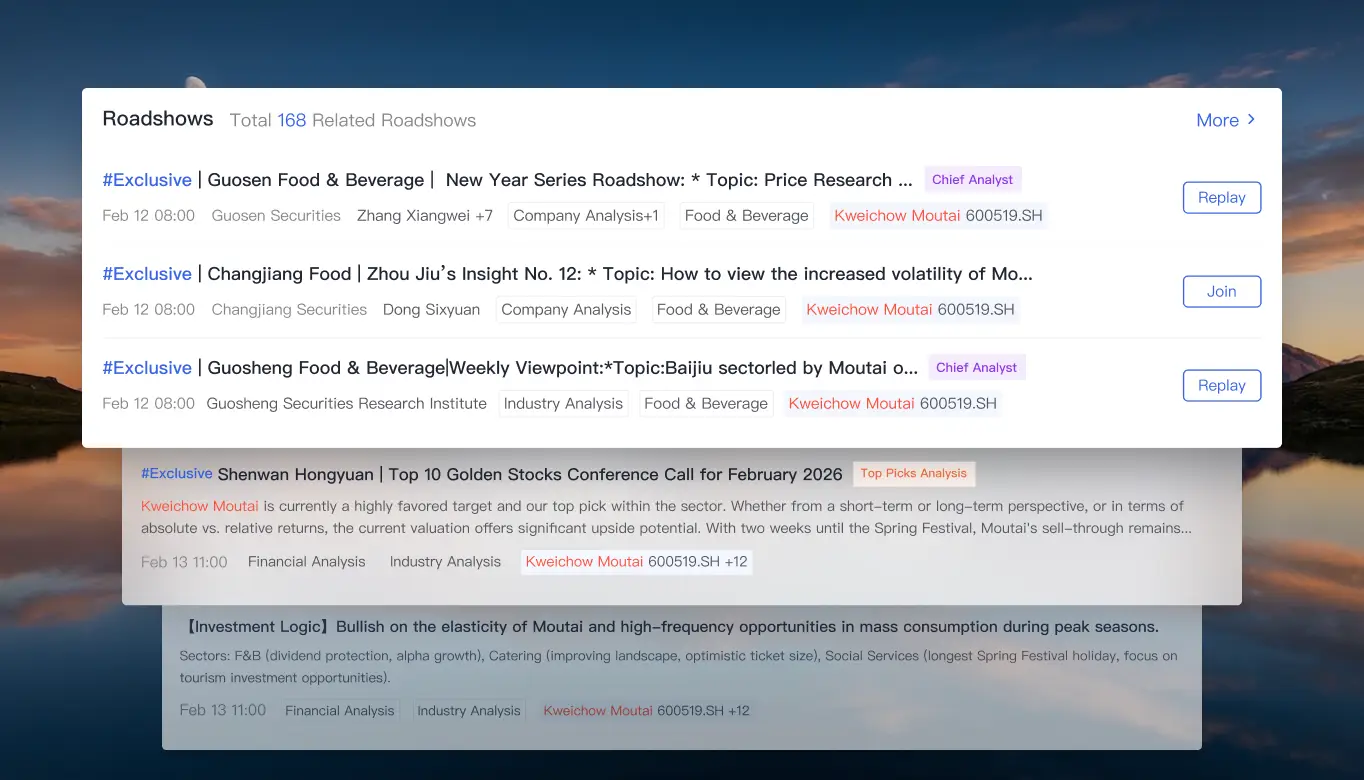
Task: Click Feb 12 08:00 date in Guosheng row
Action: pos(149,404)
